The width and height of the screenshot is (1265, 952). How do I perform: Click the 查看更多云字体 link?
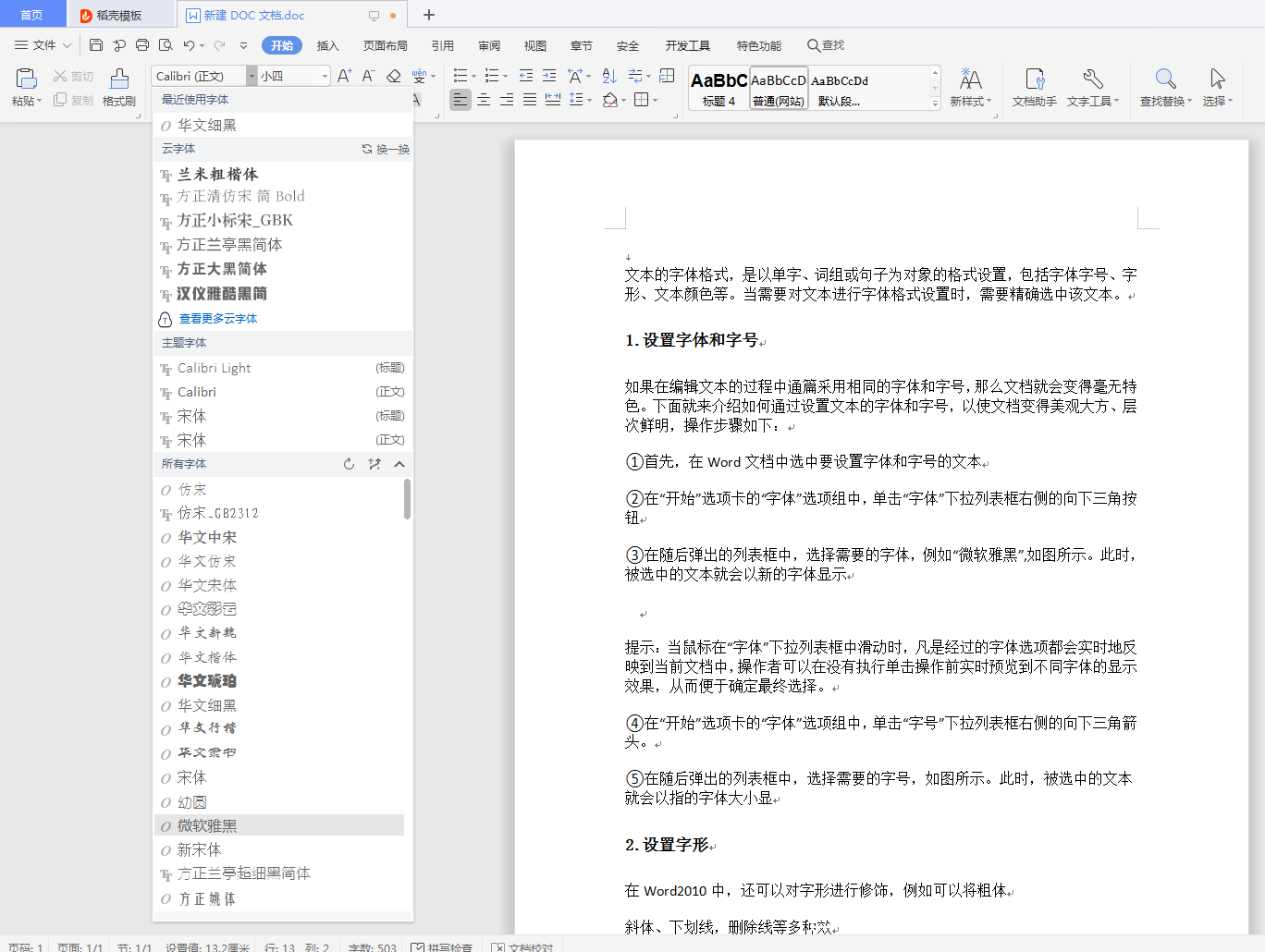[218, 318]
